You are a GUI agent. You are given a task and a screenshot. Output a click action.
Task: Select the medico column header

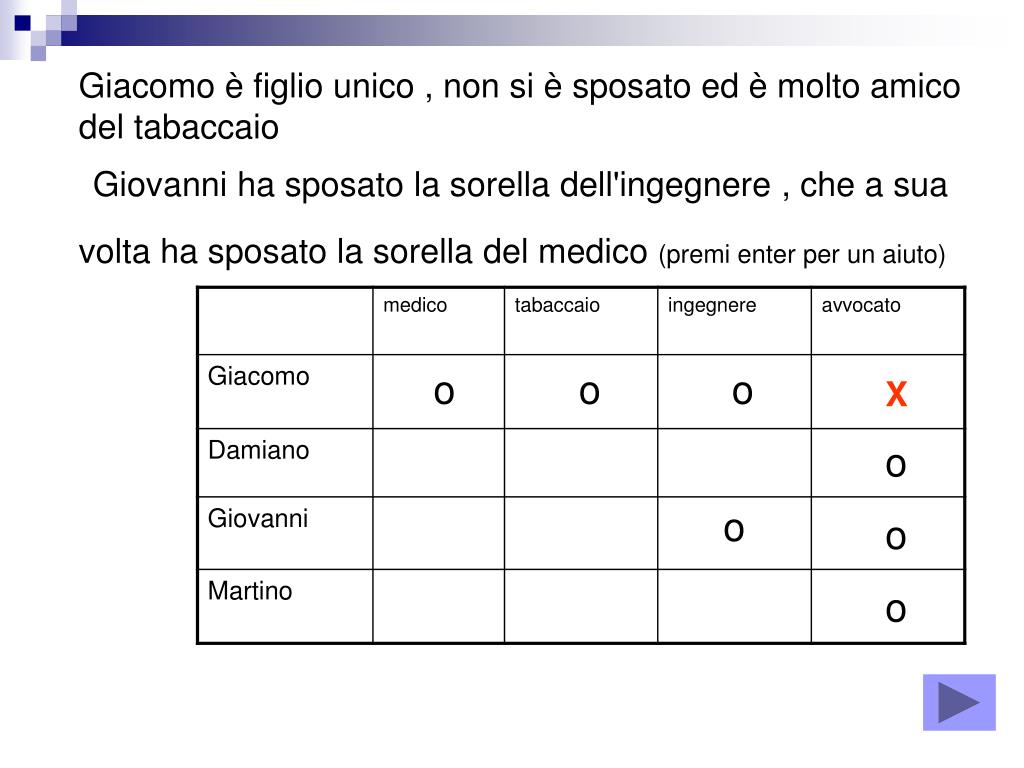coord(415,305)
